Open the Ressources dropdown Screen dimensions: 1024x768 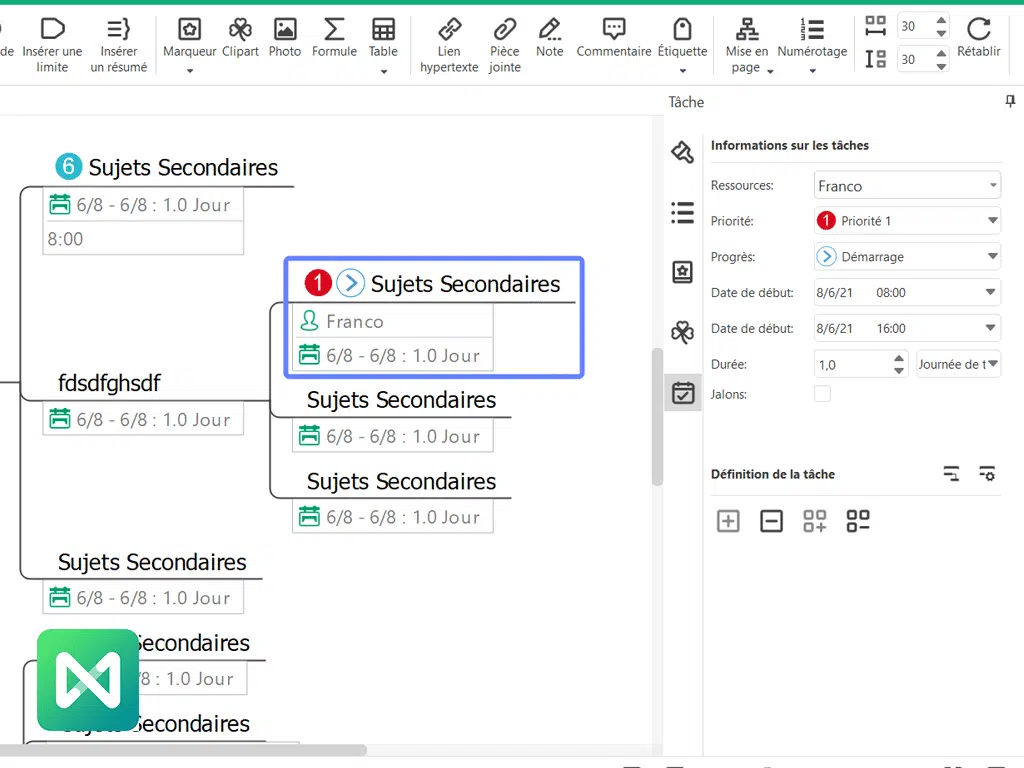pos(992,186)
